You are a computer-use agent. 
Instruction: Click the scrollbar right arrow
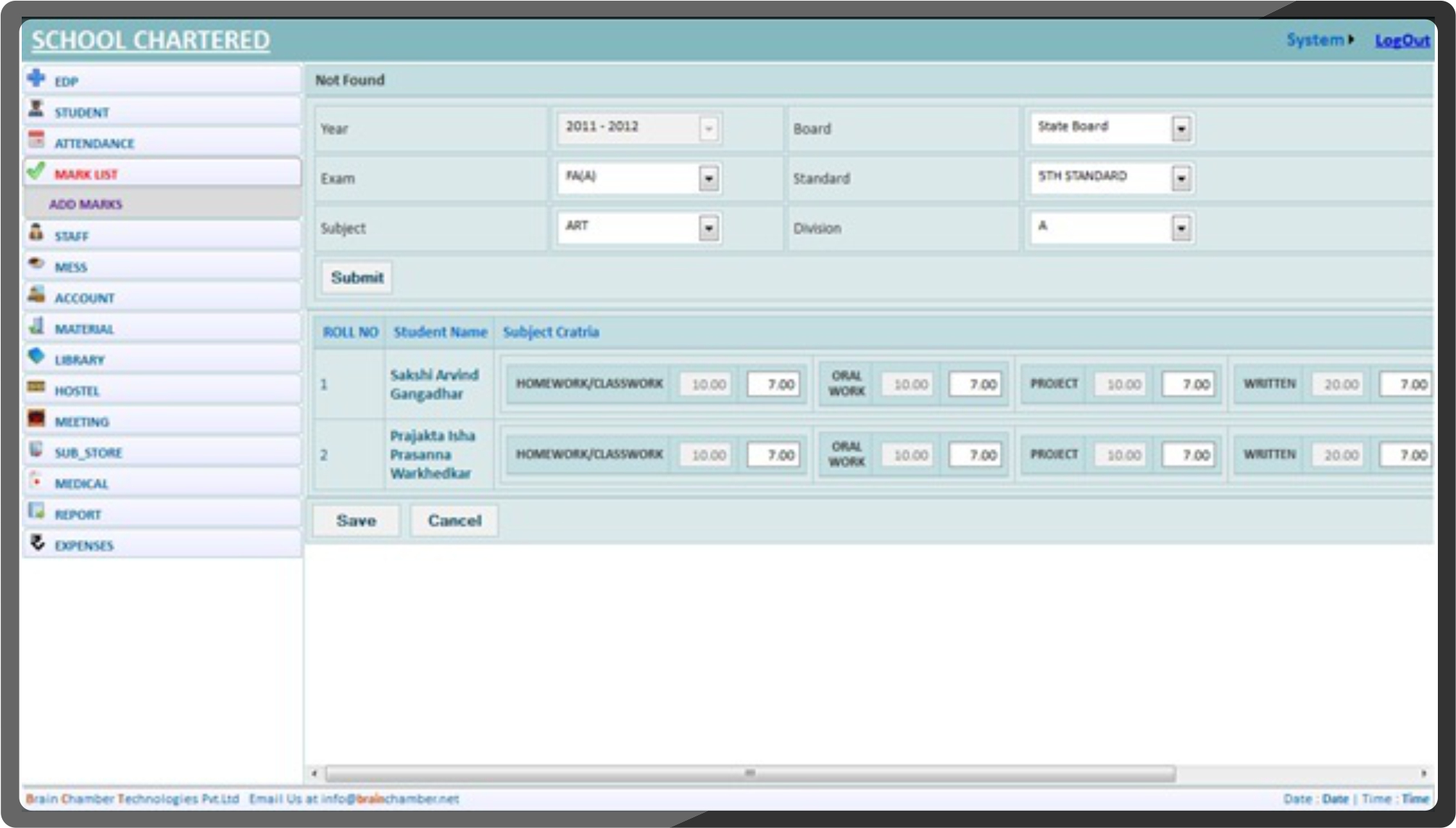coord(1423,773)
